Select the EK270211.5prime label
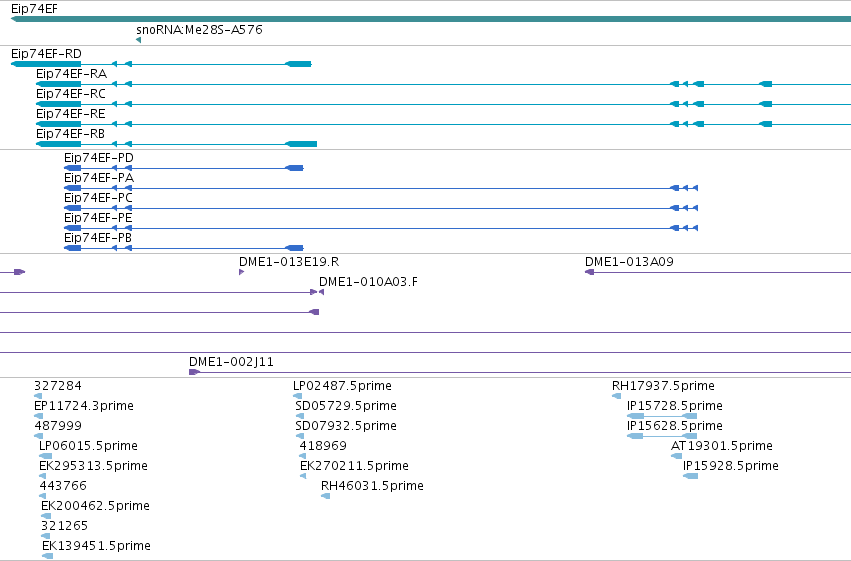This screenshot has width=851, height=561. [354, 466]
